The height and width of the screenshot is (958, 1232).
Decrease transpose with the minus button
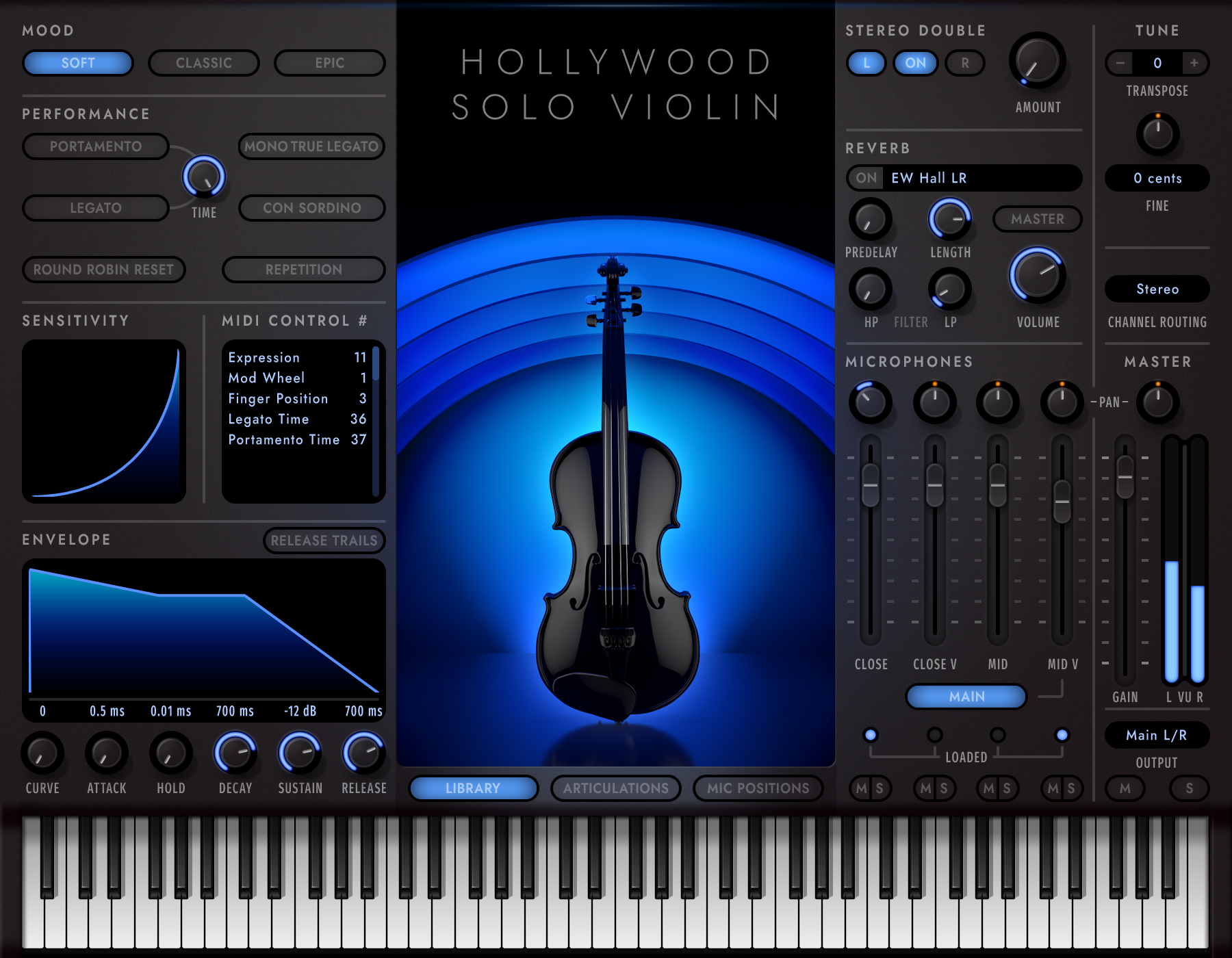point(1120,63)
